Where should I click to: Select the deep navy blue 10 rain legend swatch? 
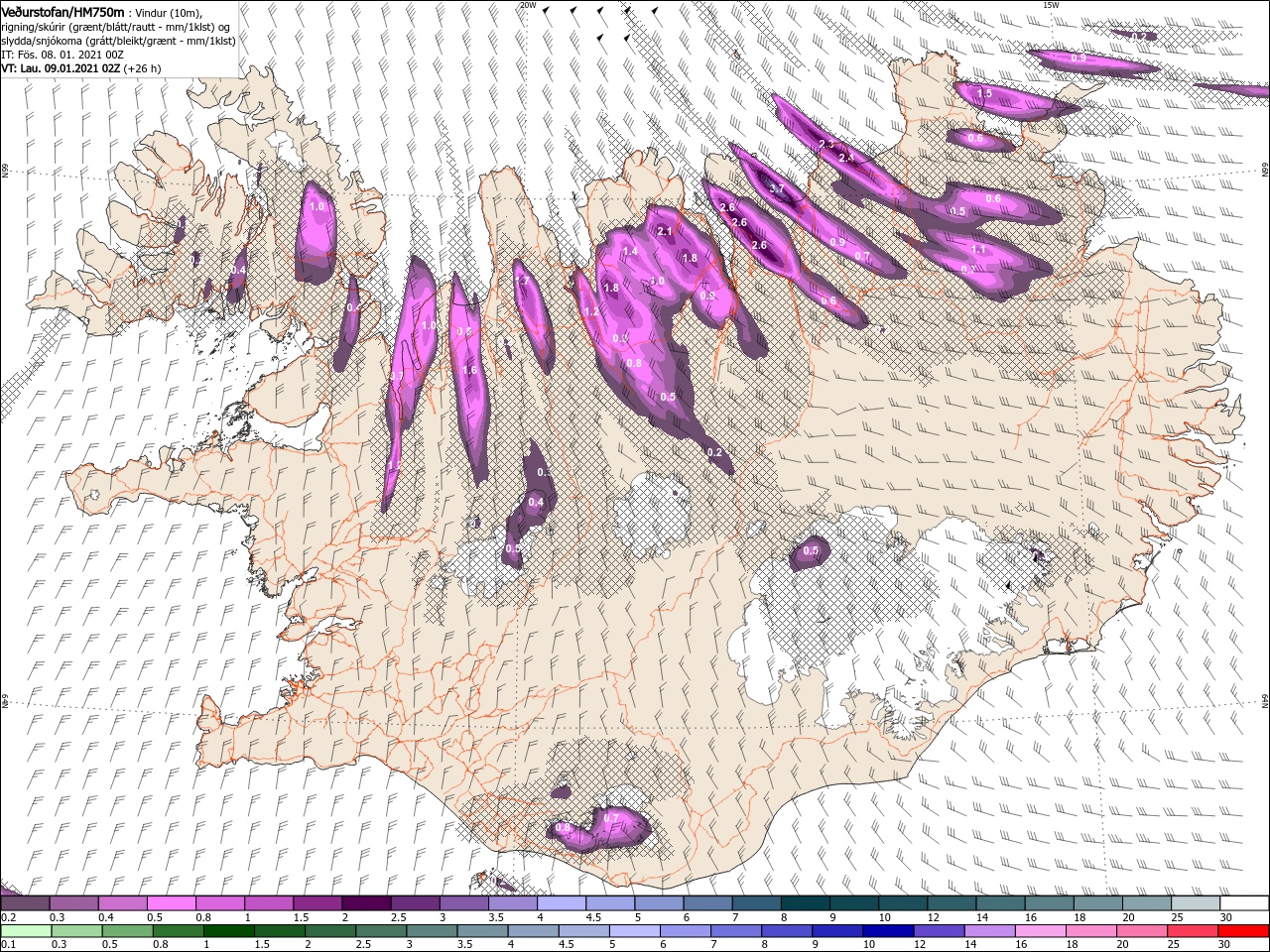click(x=889, y=931)
